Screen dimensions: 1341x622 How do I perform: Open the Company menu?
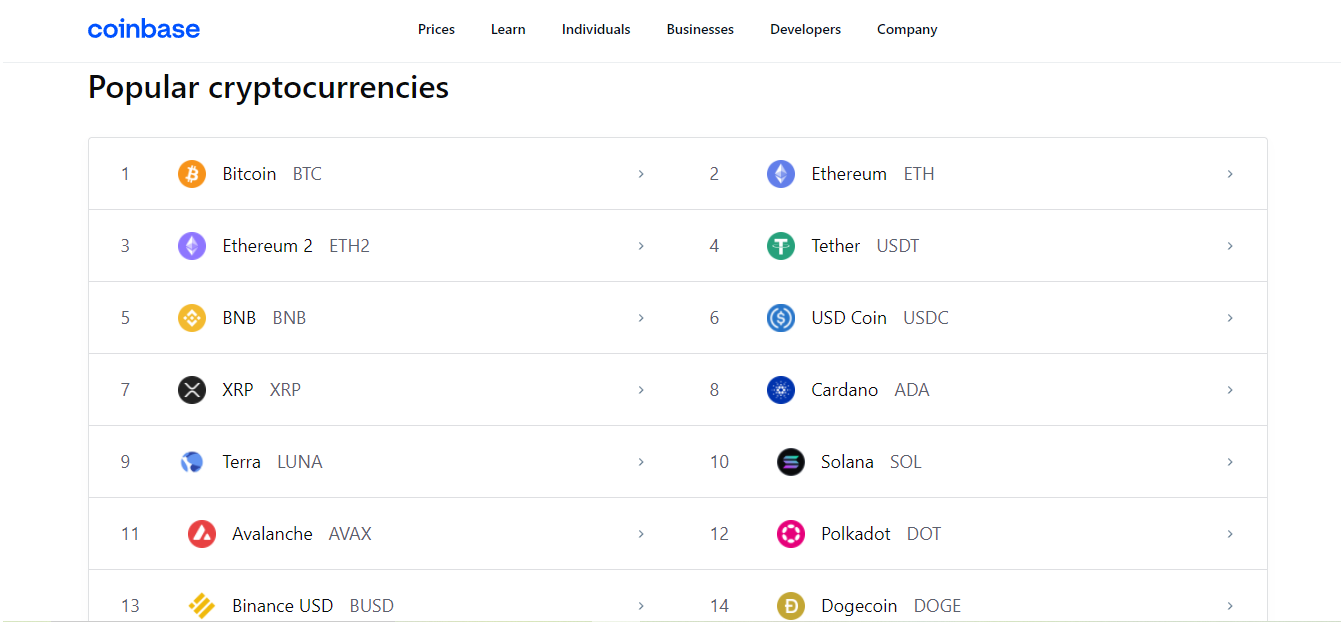point(907,30)
